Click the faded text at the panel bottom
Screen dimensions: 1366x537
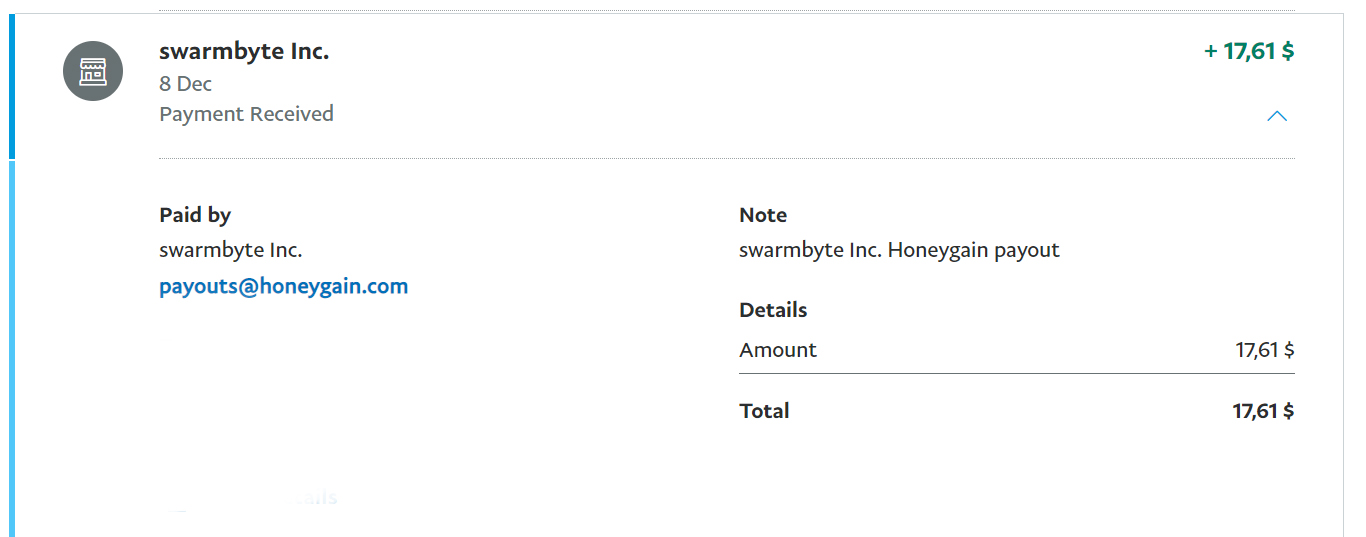(x=315, y=497)
